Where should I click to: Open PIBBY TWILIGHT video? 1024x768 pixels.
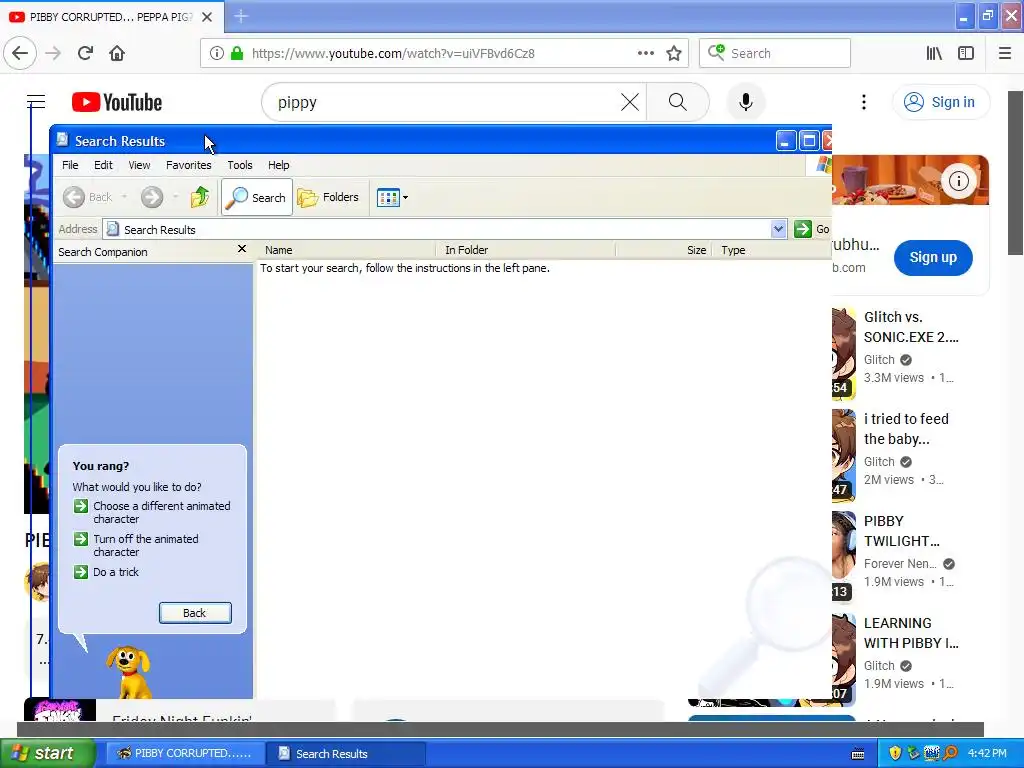click(901, 531)
